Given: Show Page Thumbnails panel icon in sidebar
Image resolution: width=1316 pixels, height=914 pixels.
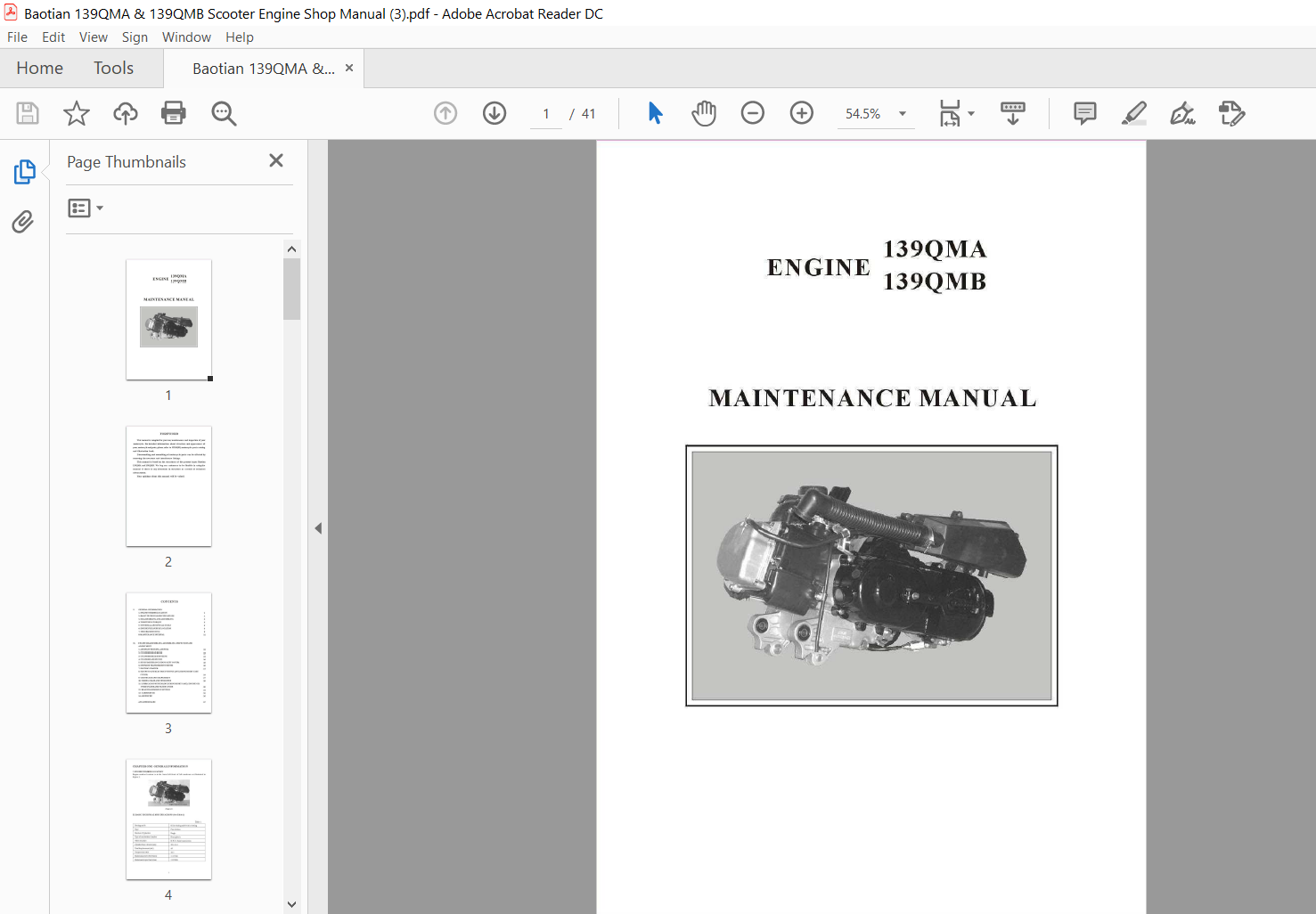Looking at the screenshot, I should 24,172.
